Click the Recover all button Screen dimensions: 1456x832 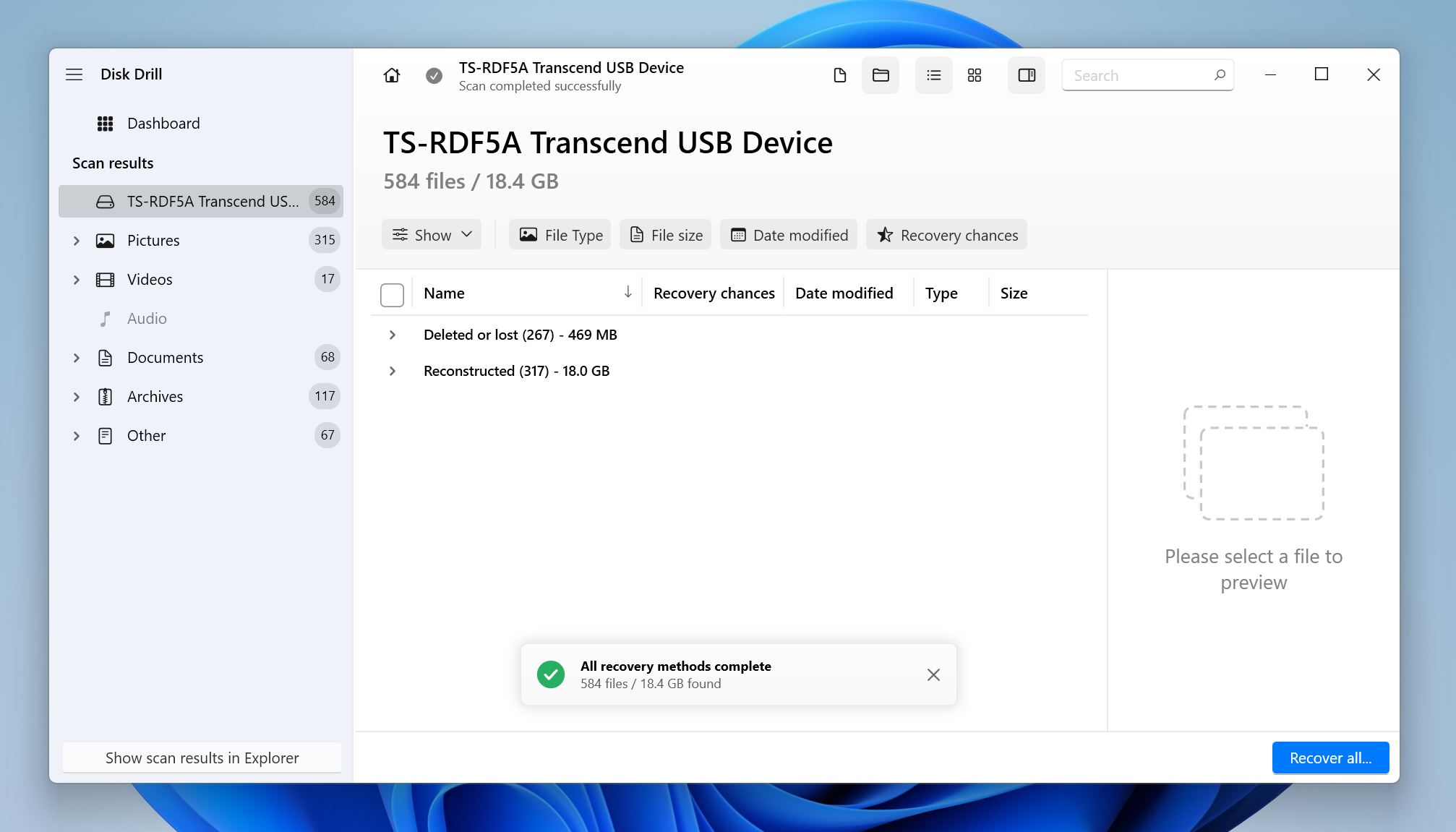[x=1330, y=757]
